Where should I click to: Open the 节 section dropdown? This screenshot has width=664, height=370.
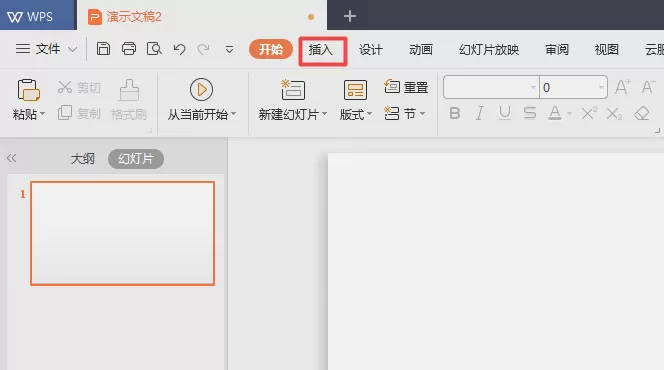click(405, 113)
